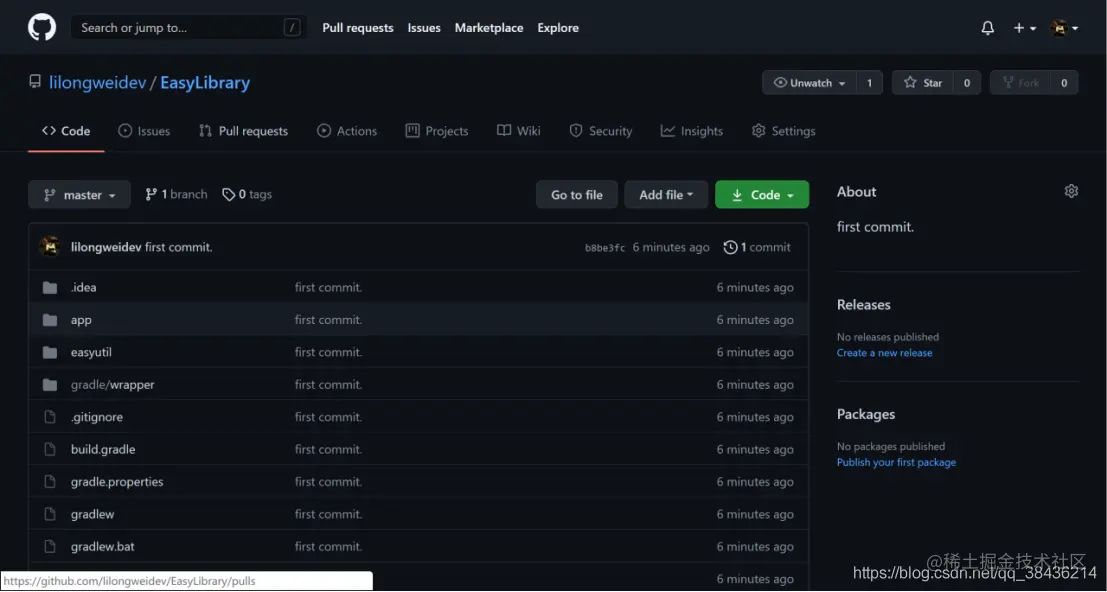
Task: Click the easyutil folder icon
Action: pos(49,352)
